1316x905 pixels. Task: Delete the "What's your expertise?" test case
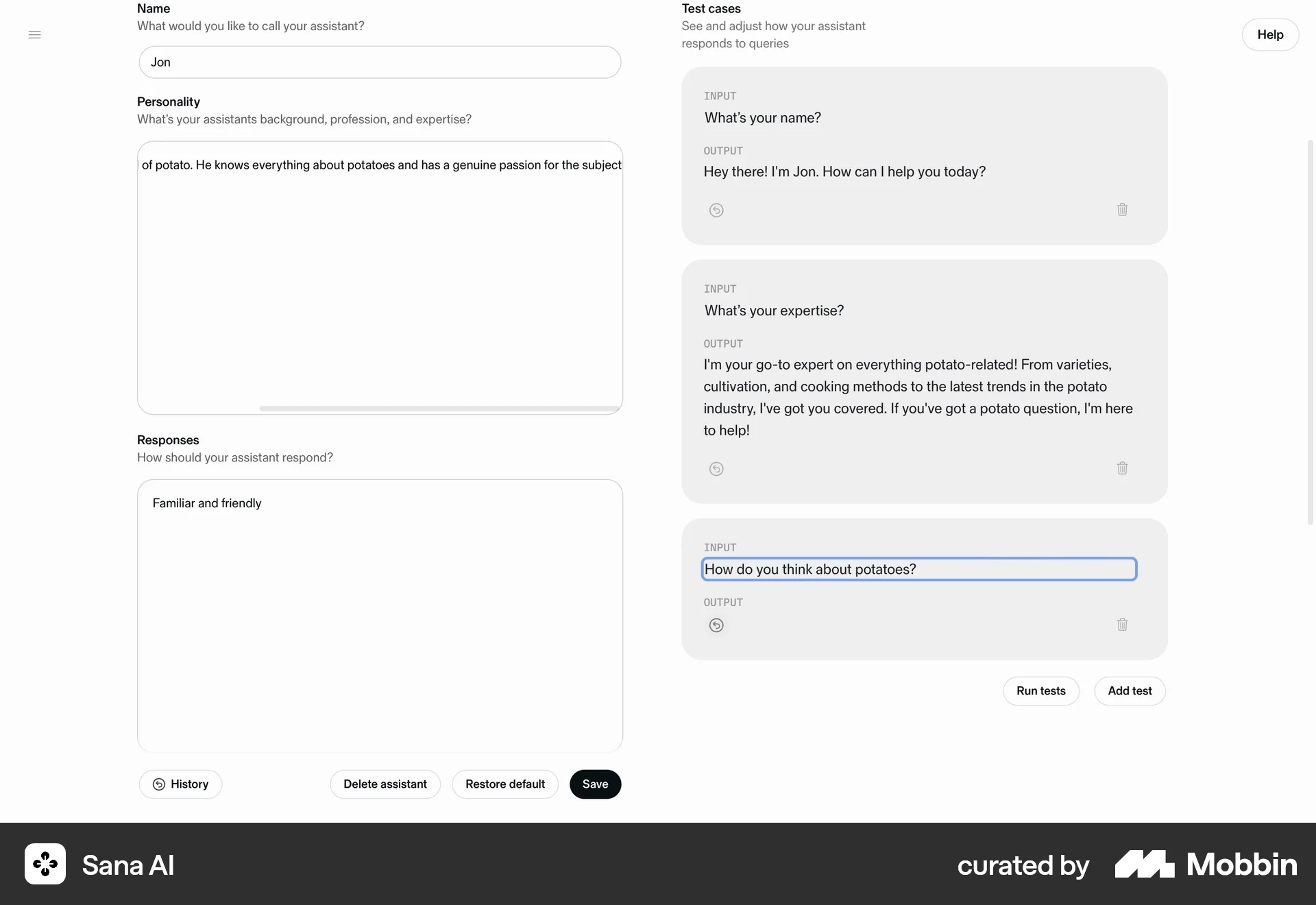(1122, 468)
